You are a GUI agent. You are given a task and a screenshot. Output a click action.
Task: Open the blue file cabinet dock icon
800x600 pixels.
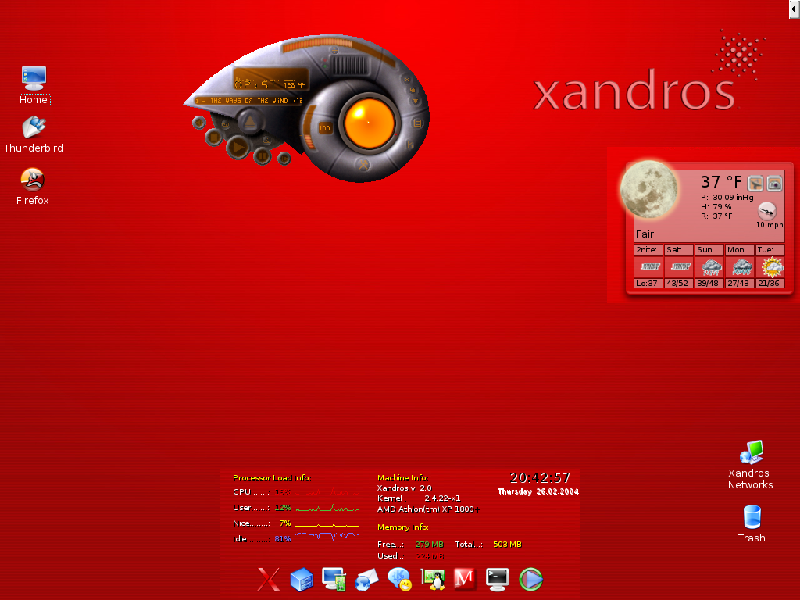pos(302,580)
